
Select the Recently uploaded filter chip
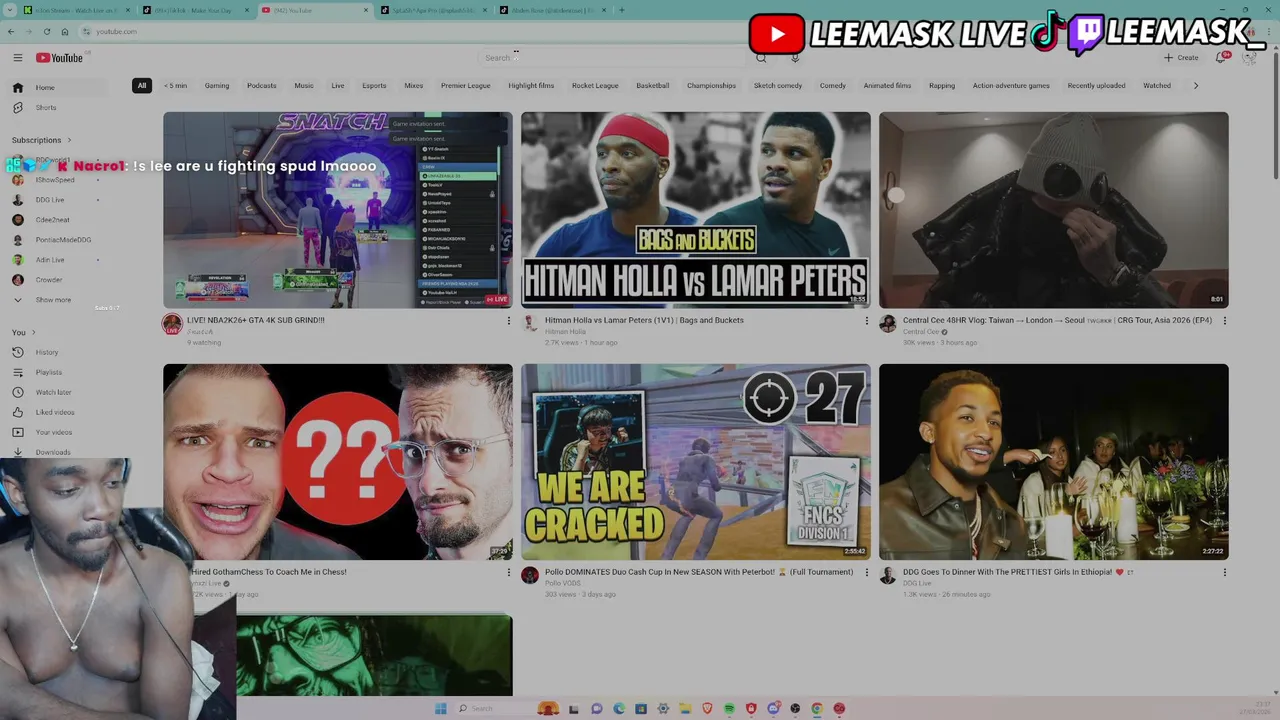[x=1096, y=85]
